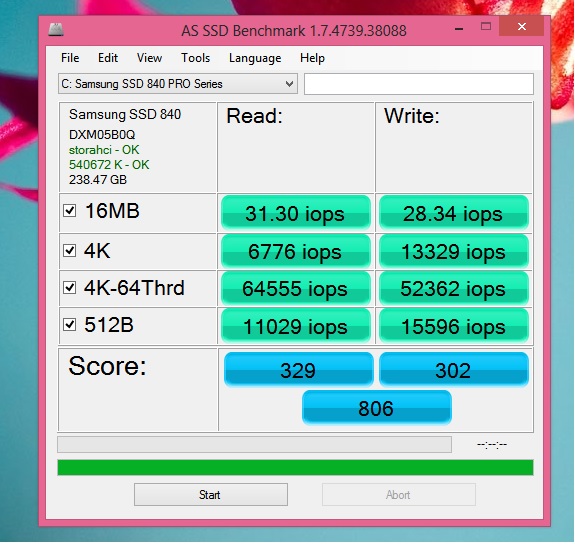Click the grey current-test progress bar
575x546 pixels.
pyautogui.click(x=254, y=444)
